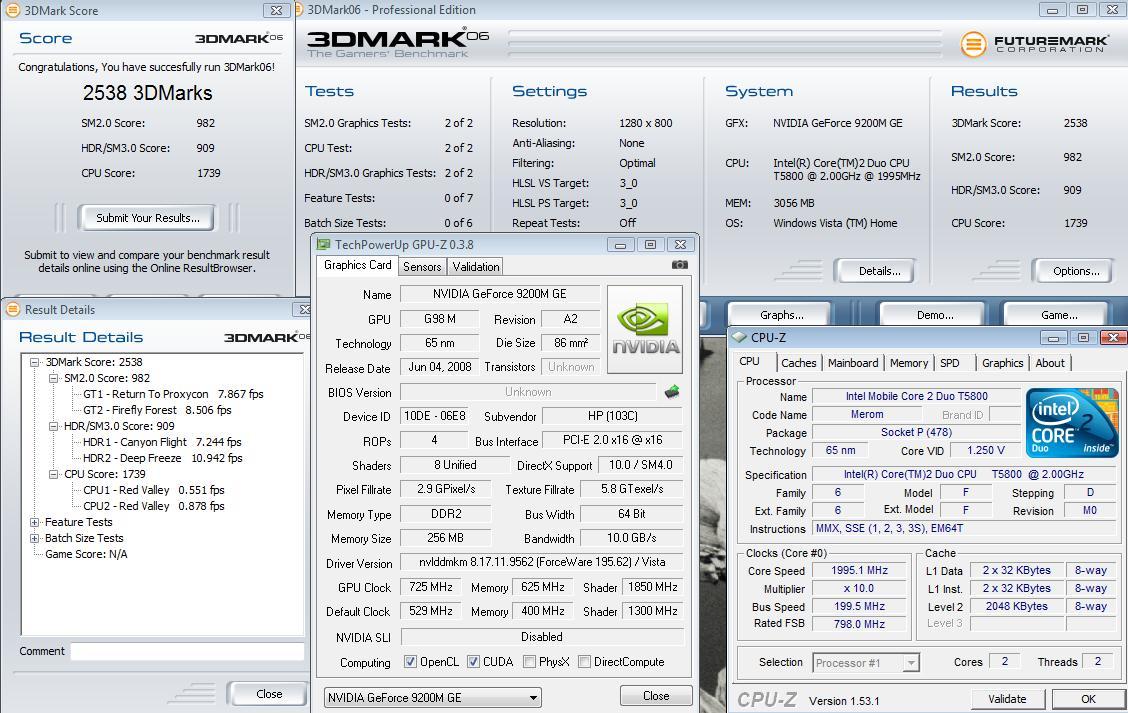Image resolution: width=1128 pixels, height=713 pixels.
Task: Click Close button in Result Details window
Action: click(x=268, y=694)
